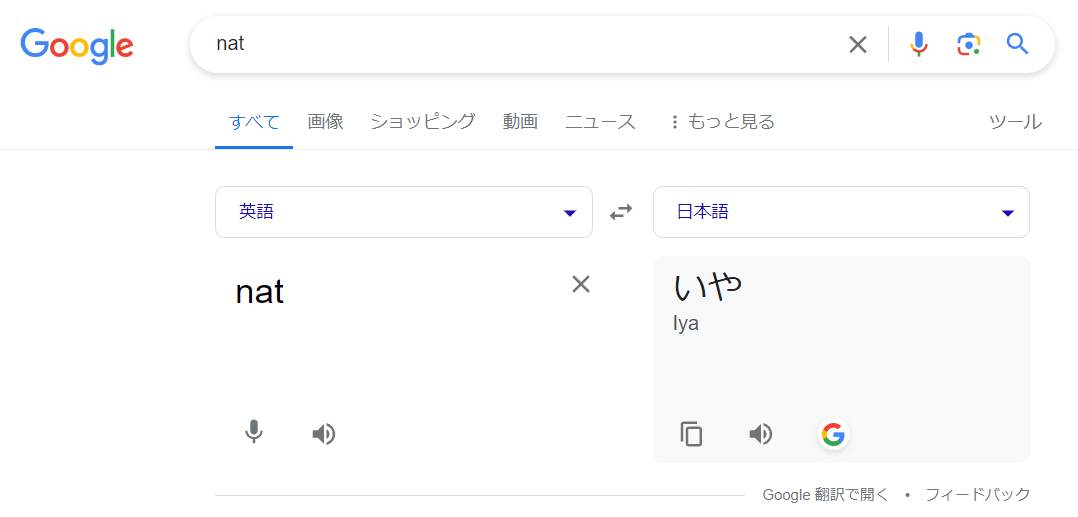Screen dimensions: 1078x517
Task: Switch to the 画像 tab
Action: tap(325, 122)
